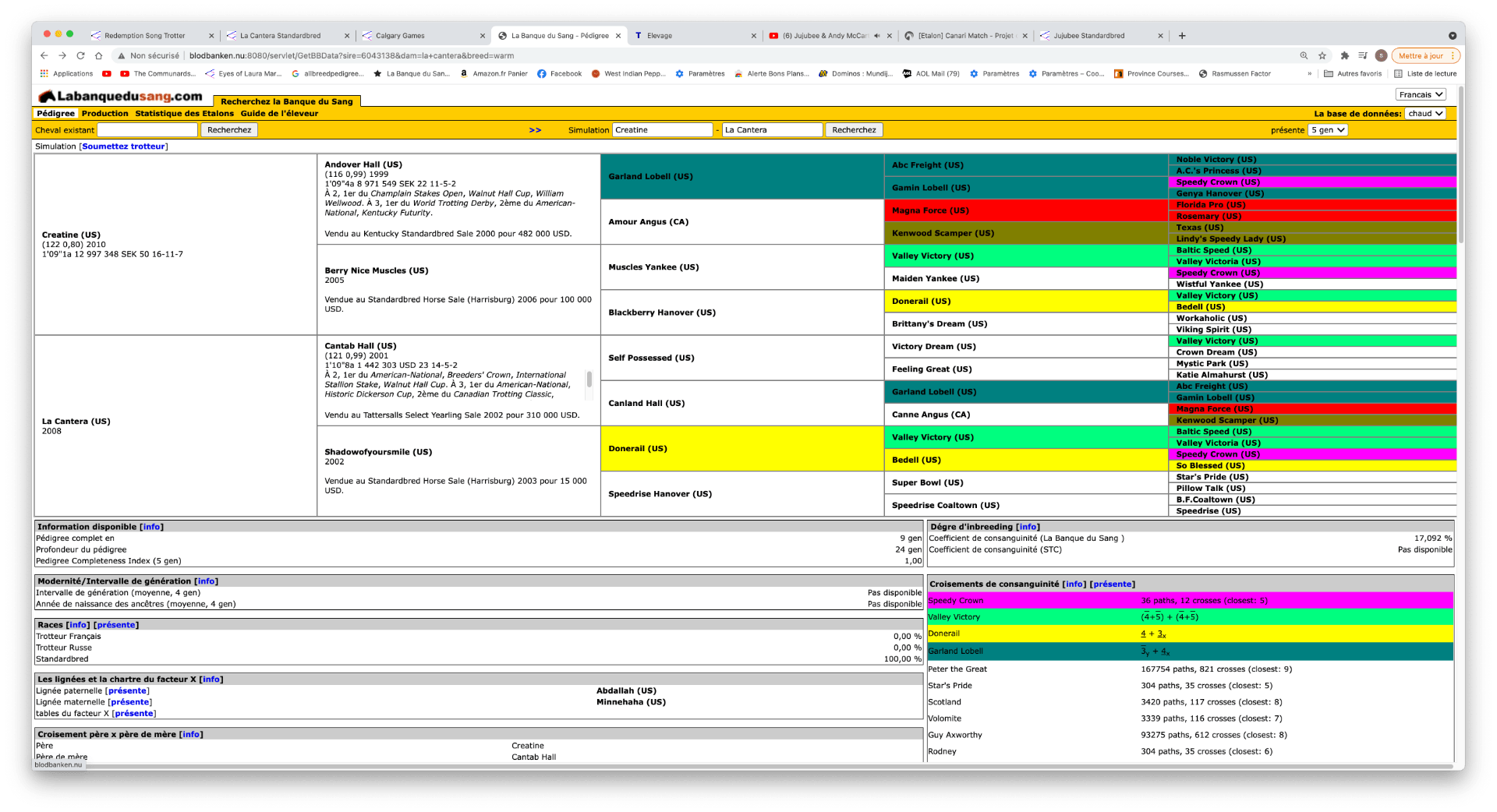Click Recherchez next to Cheval existant
The height and width of the screenshot is (812, 1497).
point(229,130)
